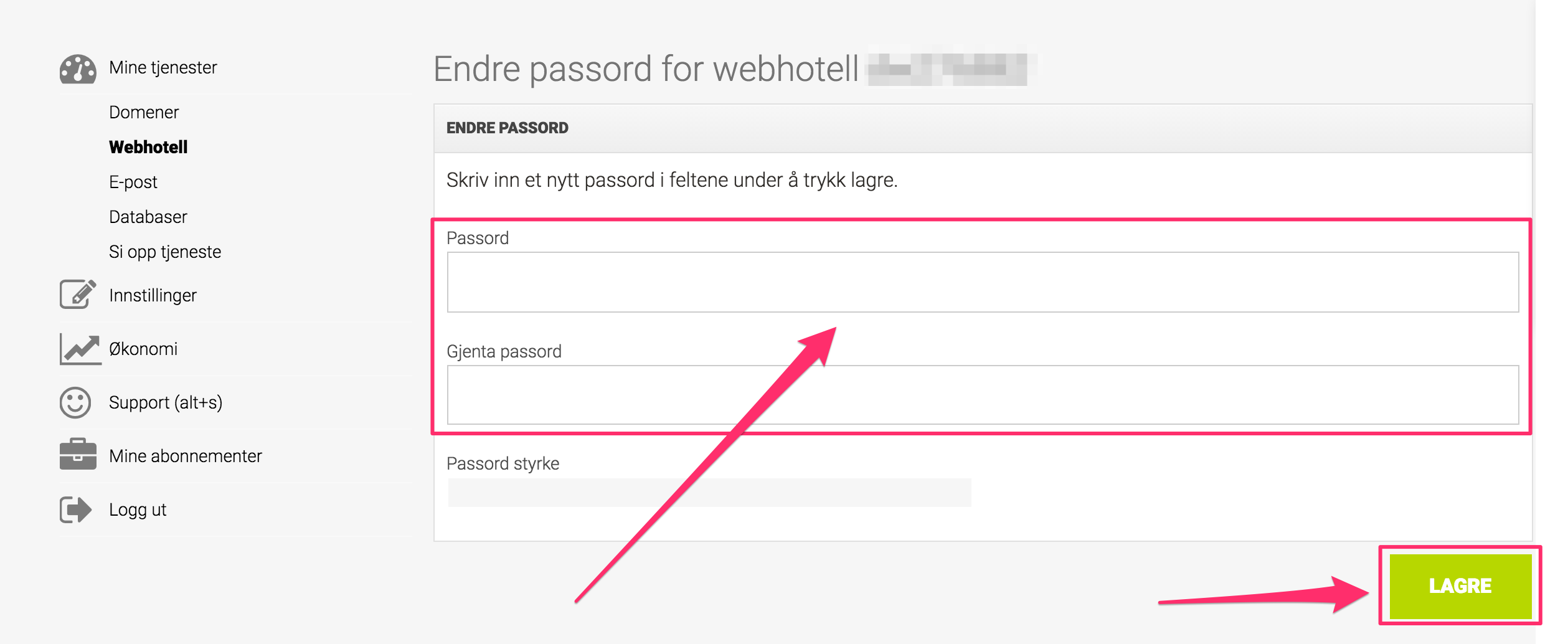Viewport: 1568px width, 644px height.
Task: Click the Økonomi chart graph icon
Action: click(80, 349)
